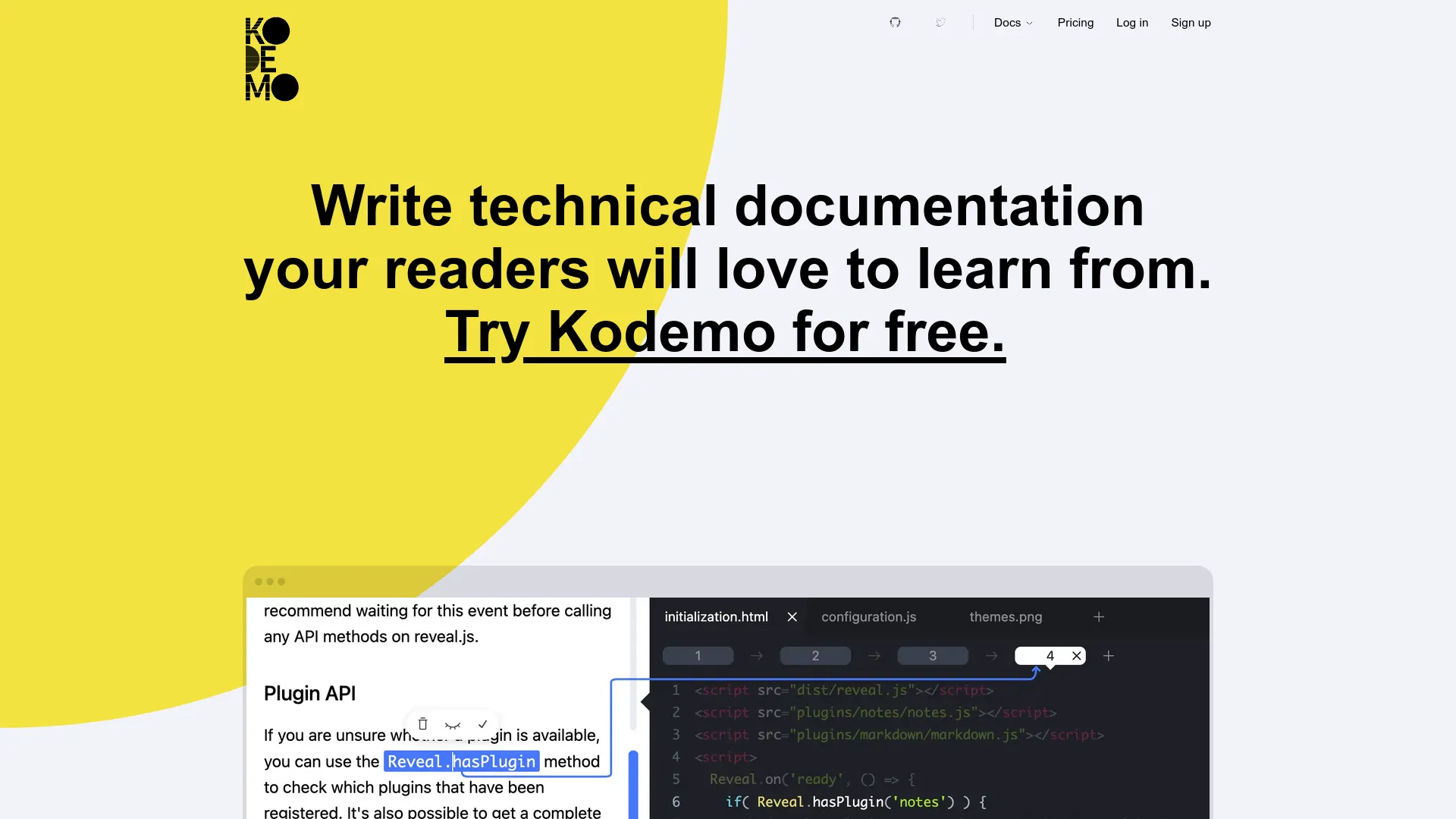Open the Pricing page

1075,23
